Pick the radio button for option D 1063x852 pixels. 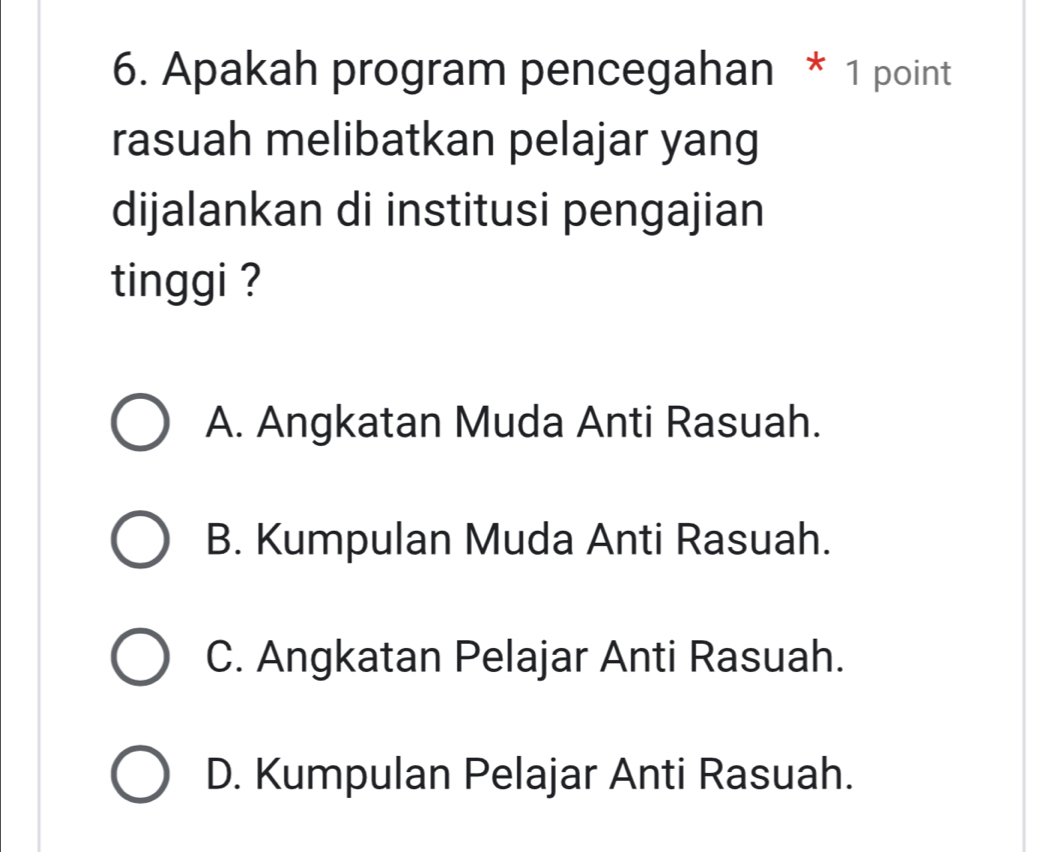point(140,773)
